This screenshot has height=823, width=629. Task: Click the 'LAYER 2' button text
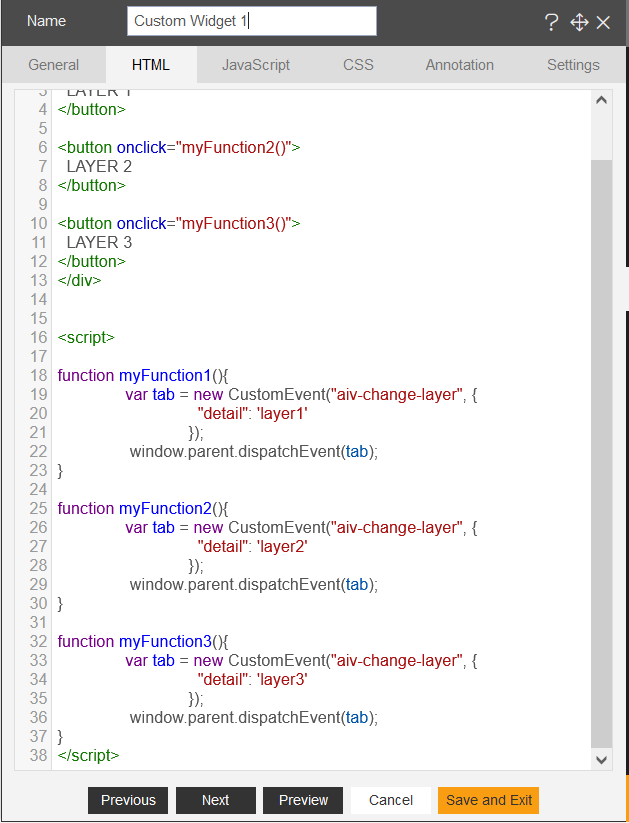pyautogui.click(x=99, y=166)
